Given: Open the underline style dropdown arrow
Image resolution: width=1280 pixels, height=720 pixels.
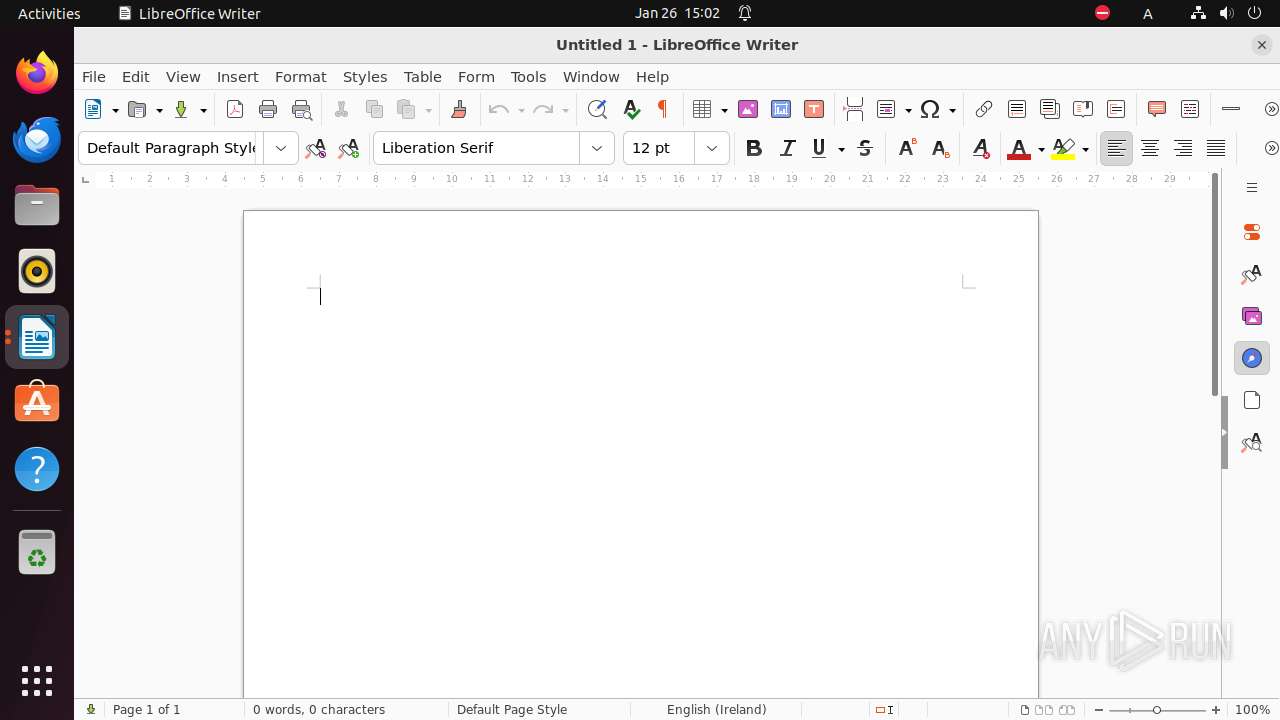Looking at the screenshot, I should [x=841, y=149].
